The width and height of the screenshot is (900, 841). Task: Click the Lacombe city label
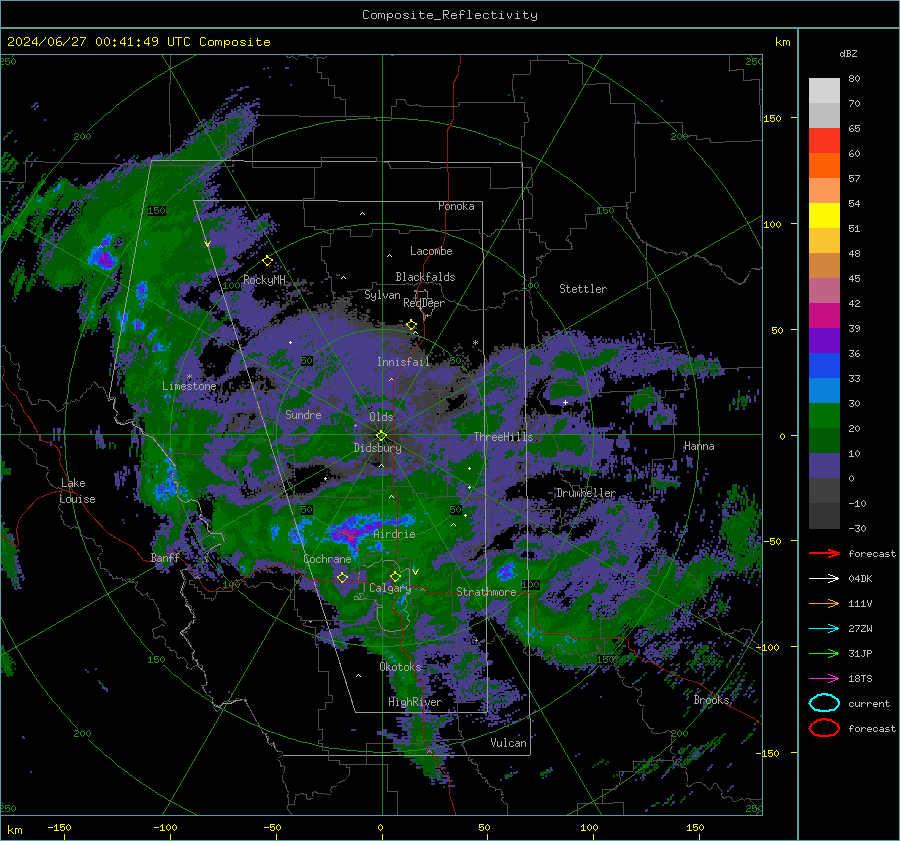pyautogui.click(x=431, y=251)
